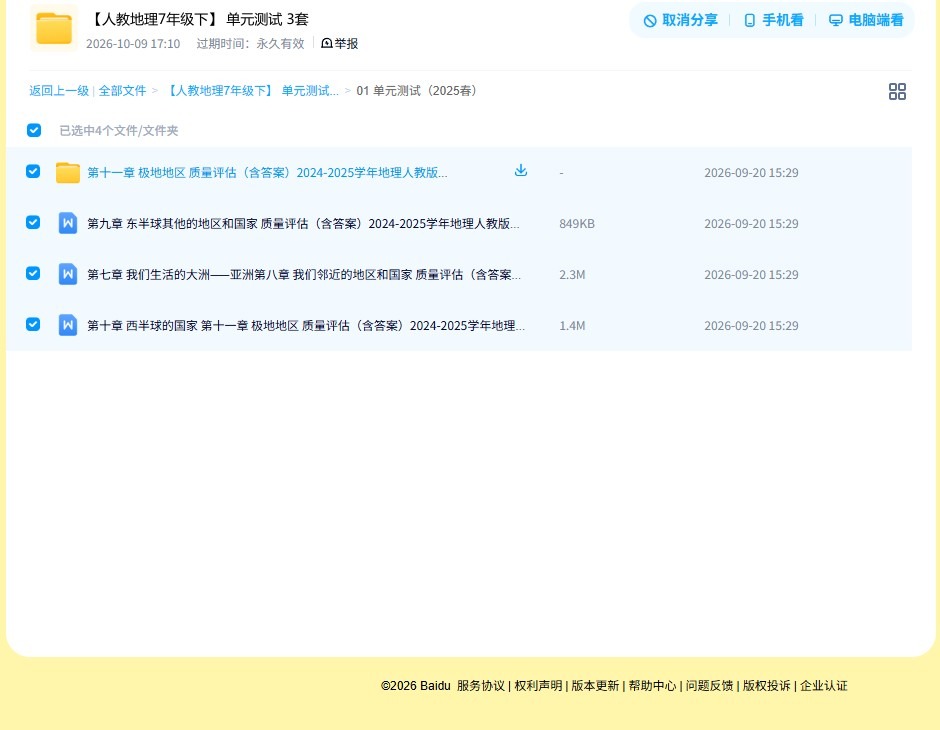Uncheck the 第十一章 极地地区 folder checkbox
The width and height of the screenshot is (940, 730).
(33, 171)
